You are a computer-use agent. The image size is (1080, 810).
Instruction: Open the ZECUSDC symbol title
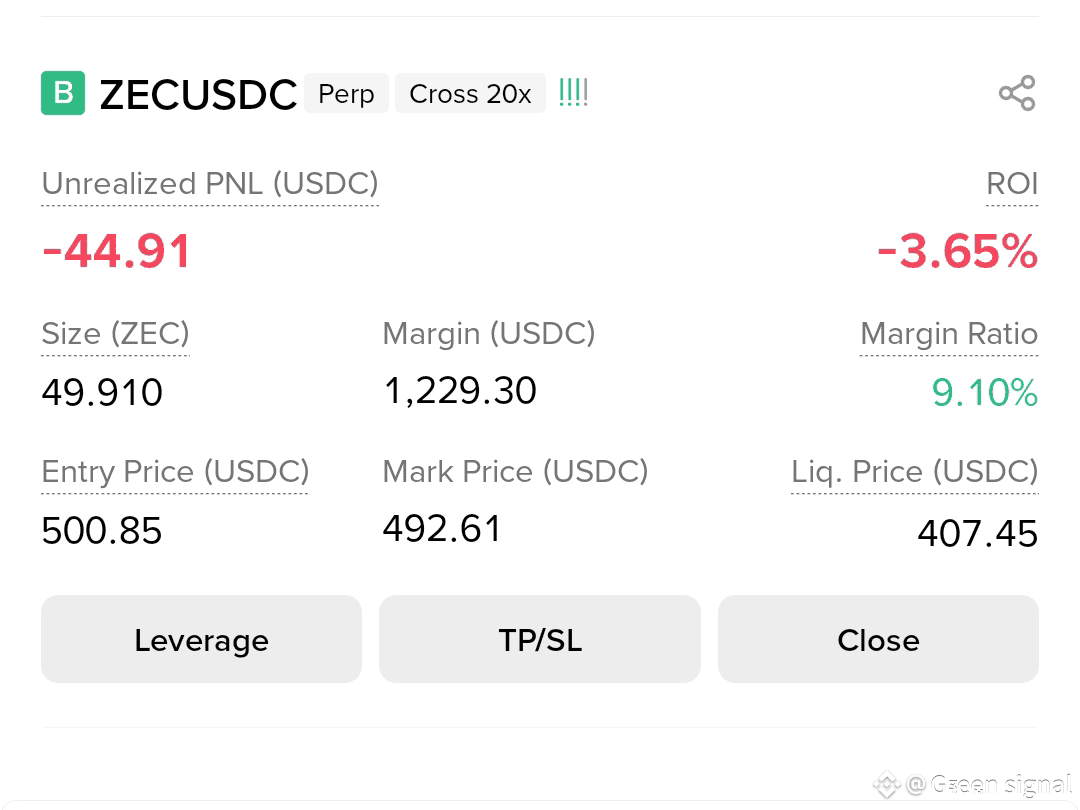[198, 94]
